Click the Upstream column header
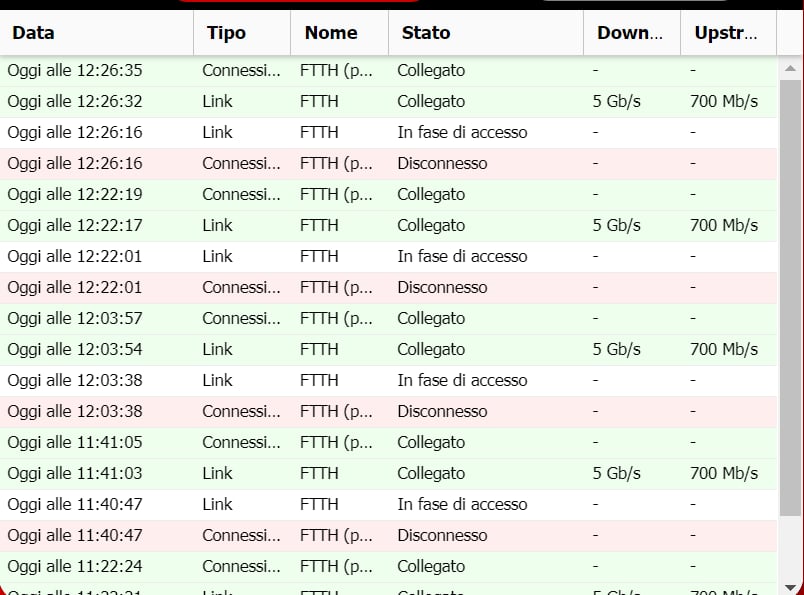This screenshot has width=804, height=595. [x=726, y=33]
